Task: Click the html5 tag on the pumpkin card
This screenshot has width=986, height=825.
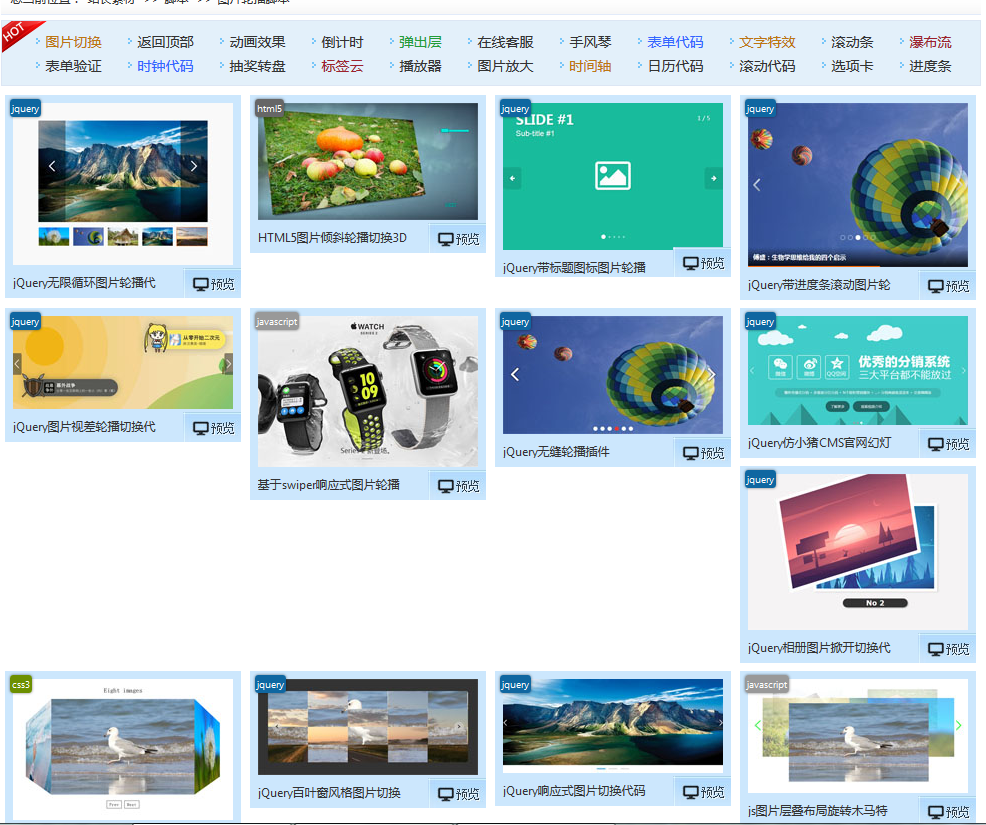Action: [269, 108]
